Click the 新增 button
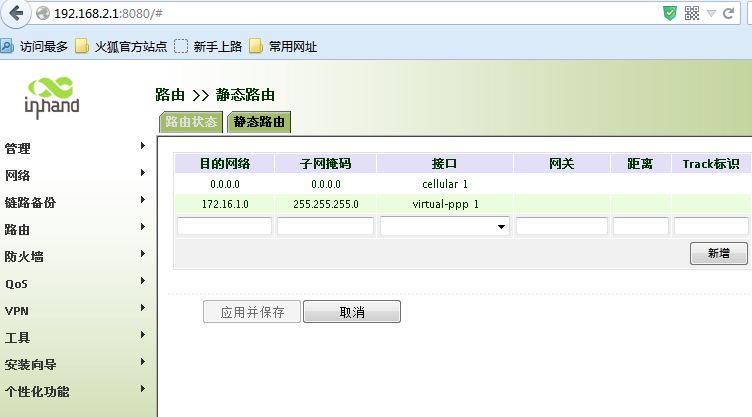The height and width of the screenshot is (417, 752). pyautogui.click(x=718, y=254)
